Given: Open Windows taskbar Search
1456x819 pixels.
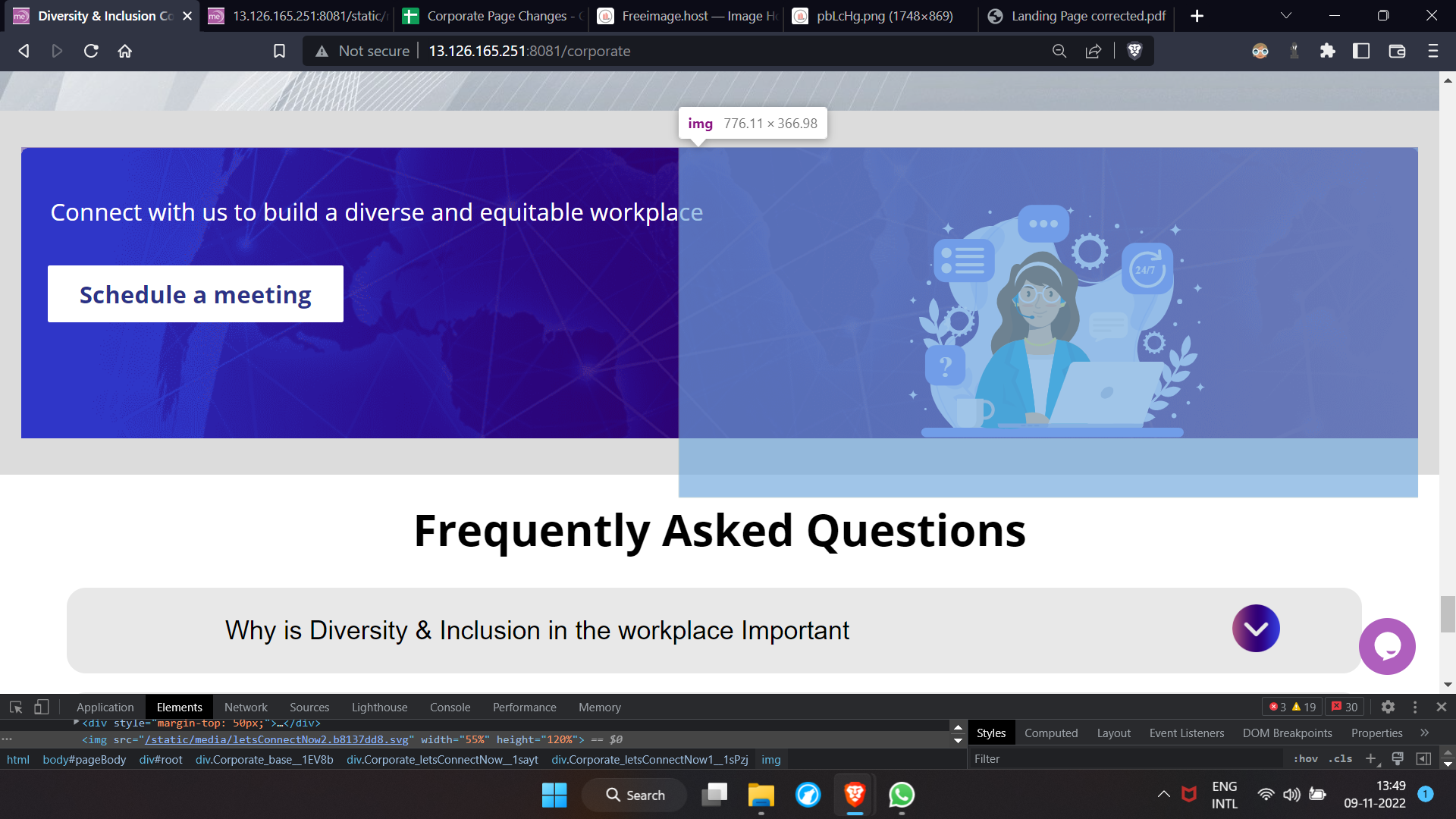Looking at the screenshot, I should pos(635,795).
